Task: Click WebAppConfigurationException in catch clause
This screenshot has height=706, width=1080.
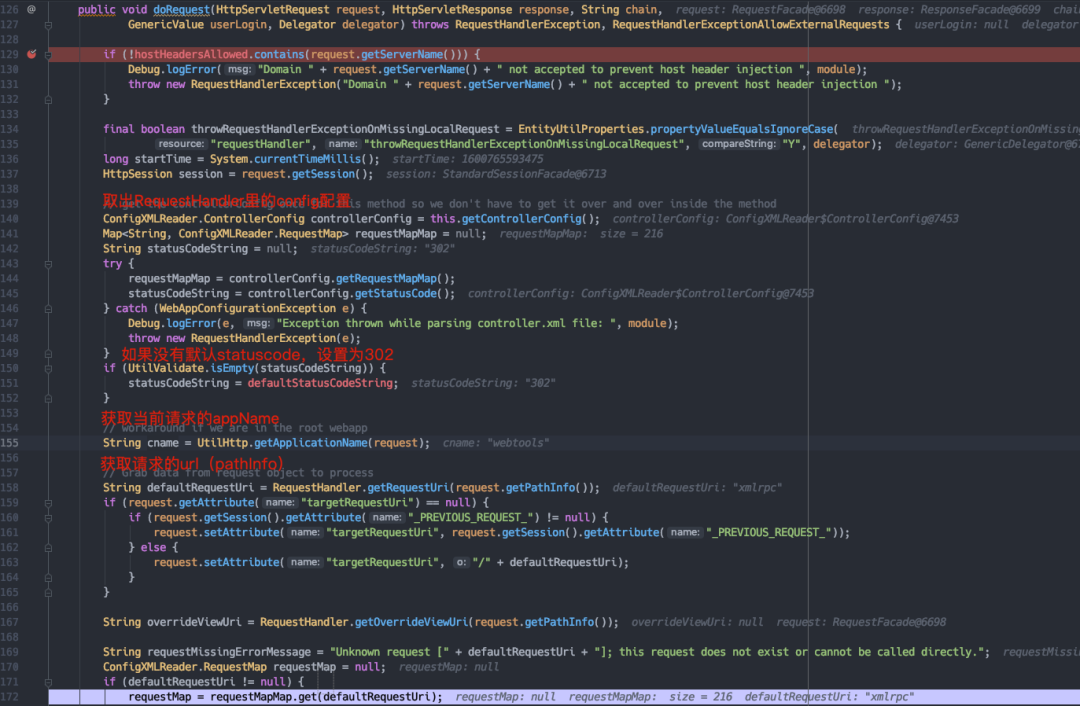Action: pyautogui.click(x=247, y=309)
